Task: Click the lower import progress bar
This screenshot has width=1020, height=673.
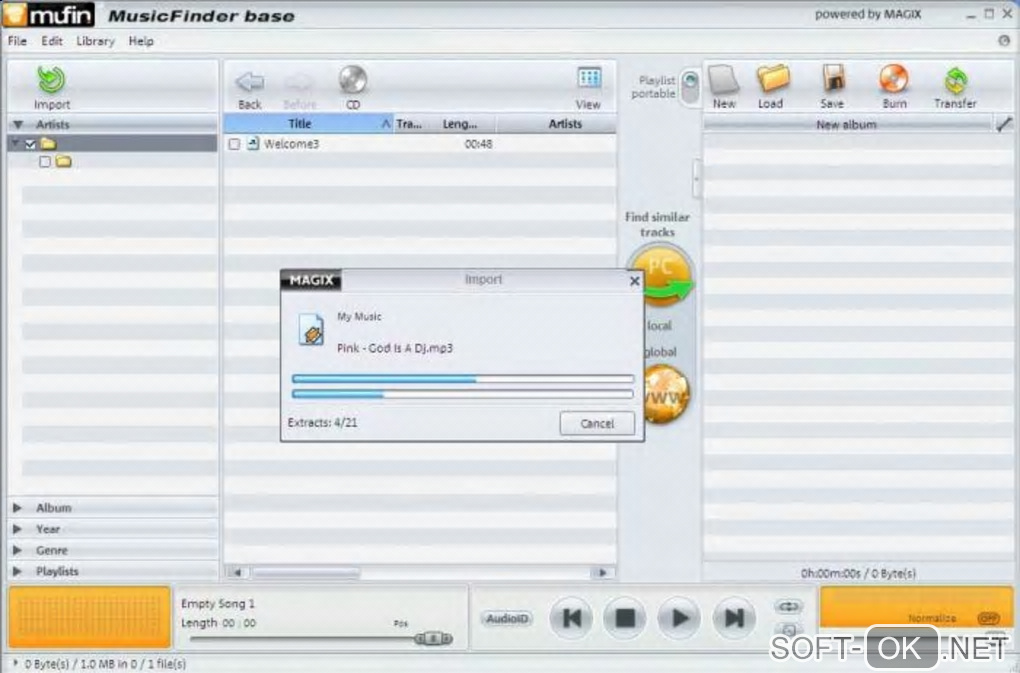Action: click(463, 394)
